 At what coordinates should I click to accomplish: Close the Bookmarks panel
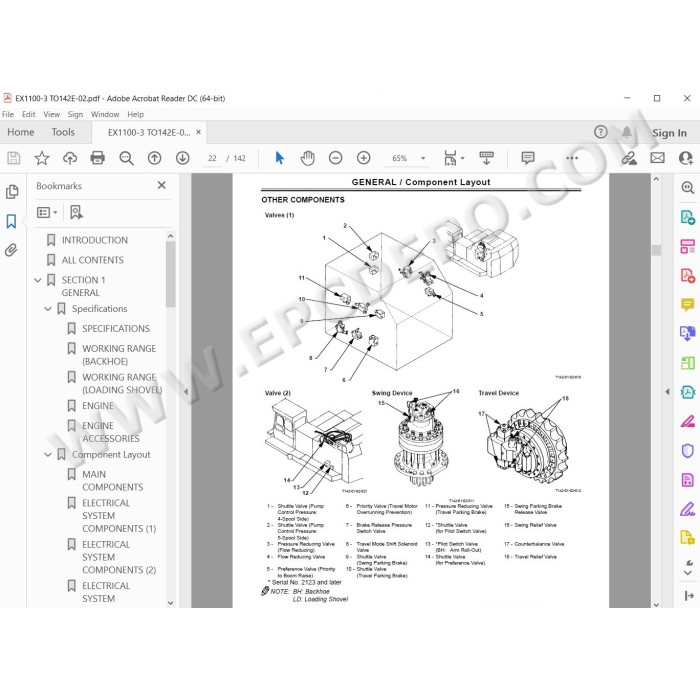pyautogui.click(x=162, y=185)
